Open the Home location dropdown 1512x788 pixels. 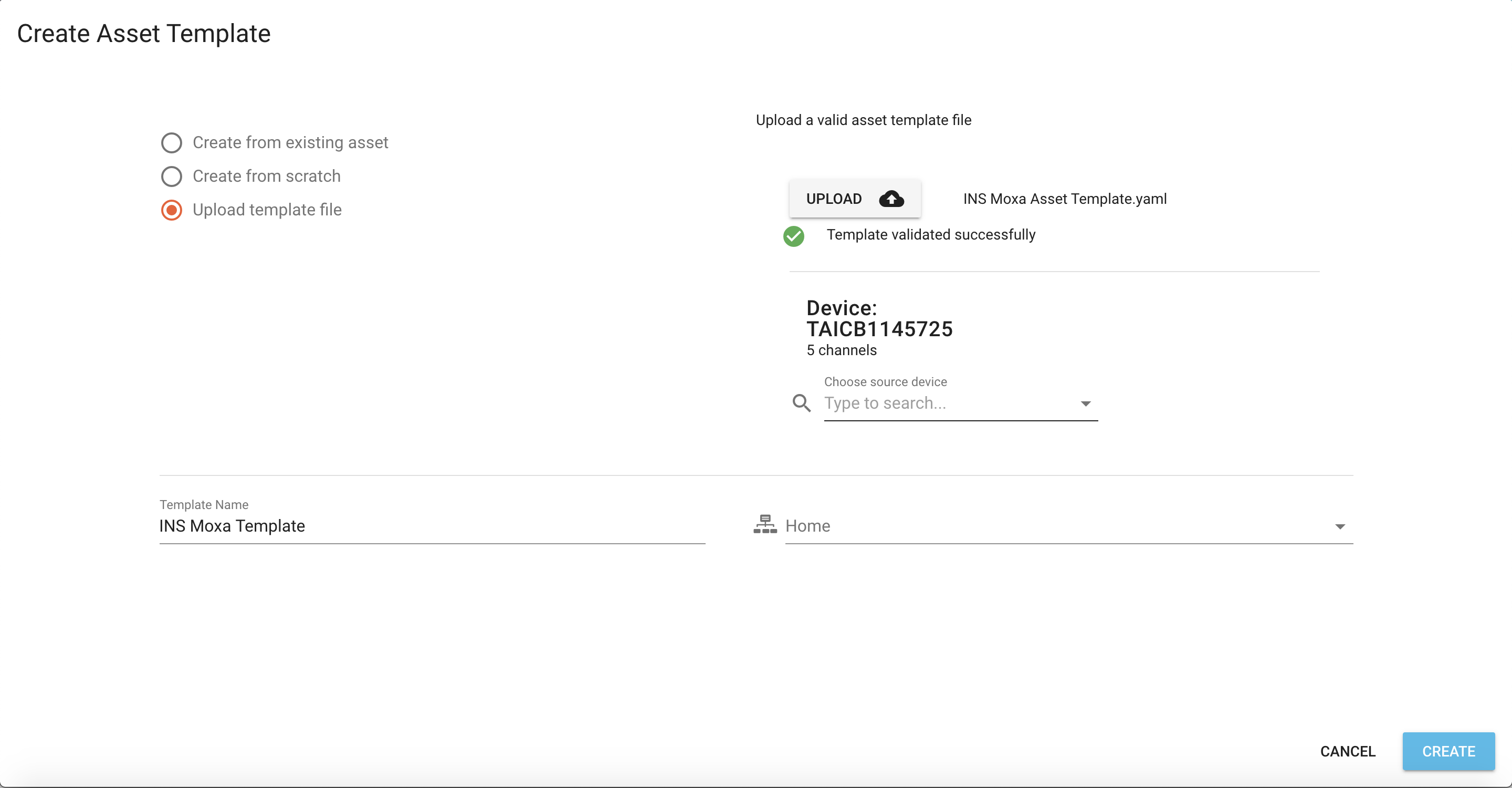pyautogui.click(x=1069, y=526)
